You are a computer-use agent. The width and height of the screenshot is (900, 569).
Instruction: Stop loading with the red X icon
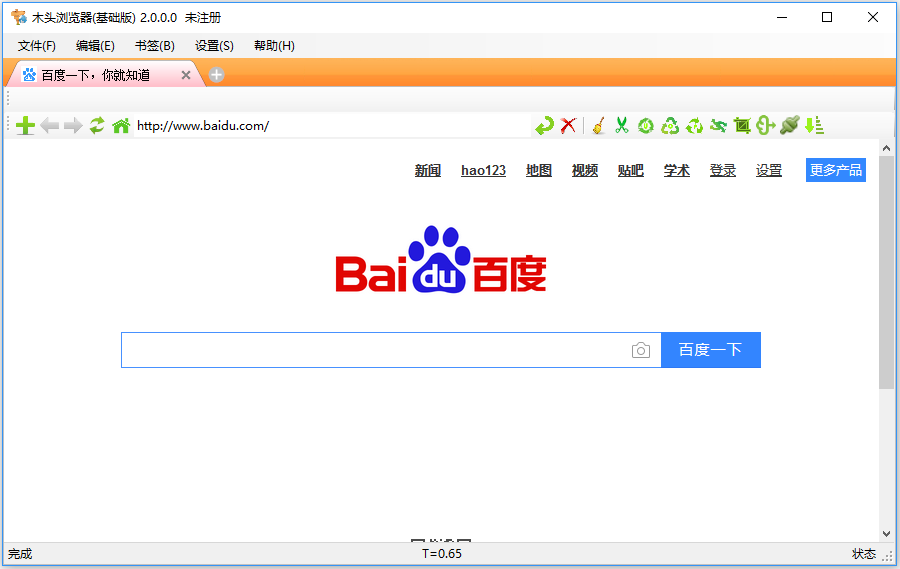568,125
